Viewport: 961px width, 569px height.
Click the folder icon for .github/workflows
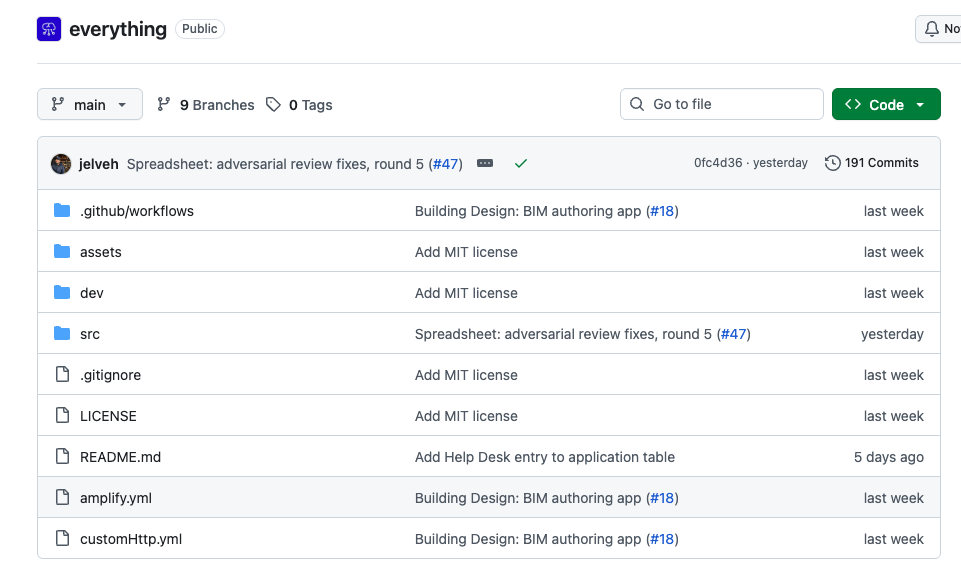(x=62, y=210)
